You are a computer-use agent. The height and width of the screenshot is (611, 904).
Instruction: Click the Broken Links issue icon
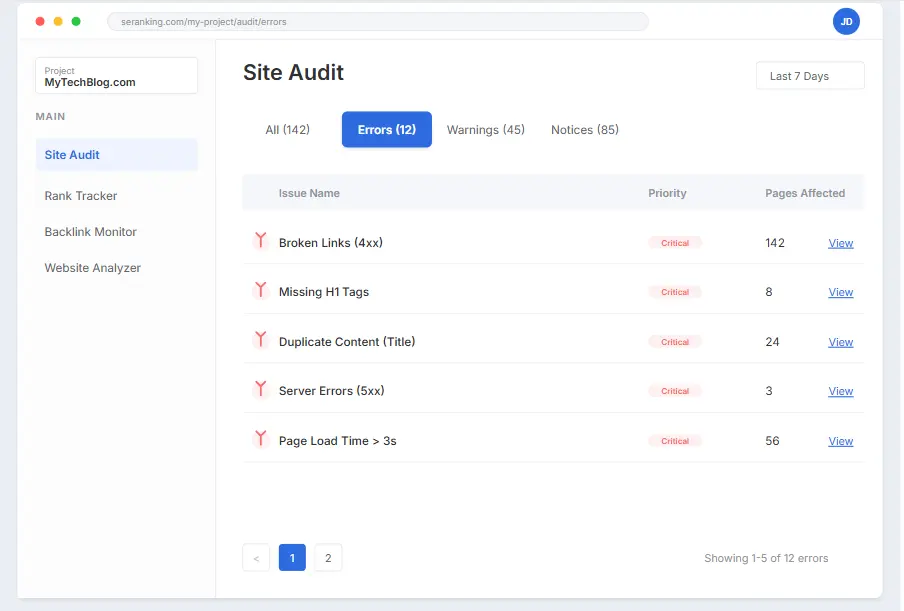click(x=260, y=240)
